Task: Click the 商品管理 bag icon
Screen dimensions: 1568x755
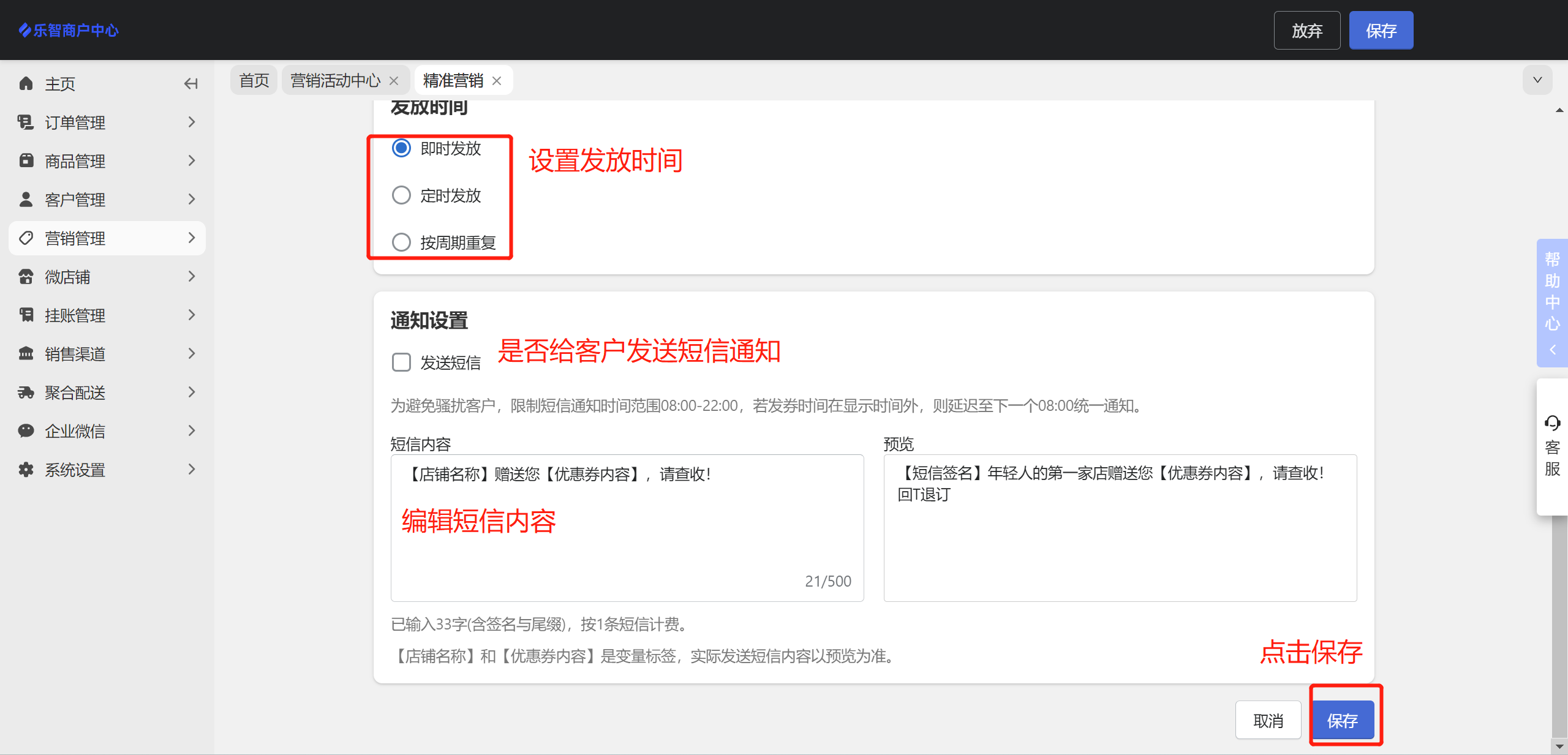Action: (x=26, y=161)
